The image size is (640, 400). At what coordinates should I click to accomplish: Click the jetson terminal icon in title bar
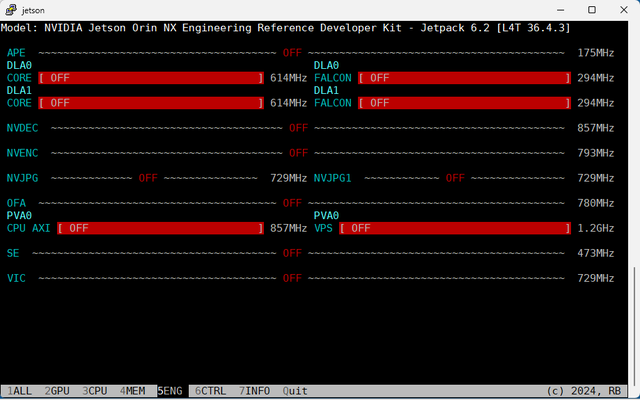(11, 9)
